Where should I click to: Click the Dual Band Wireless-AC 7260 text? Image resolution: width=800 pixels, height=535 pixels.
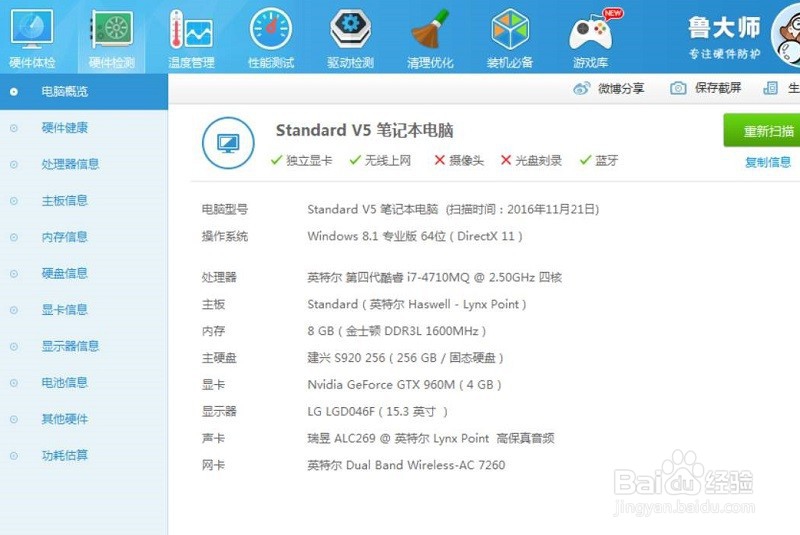[406, 465]
